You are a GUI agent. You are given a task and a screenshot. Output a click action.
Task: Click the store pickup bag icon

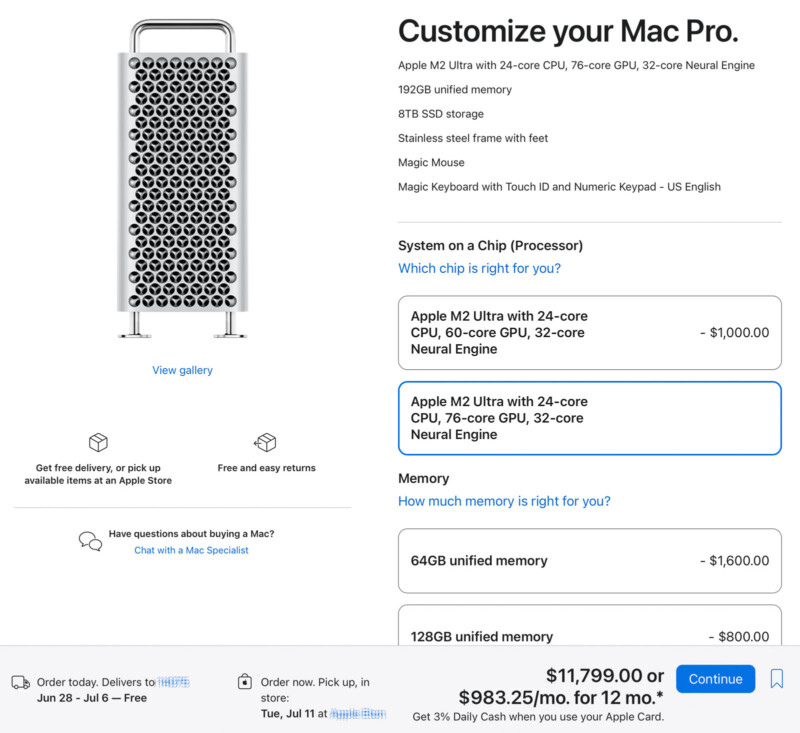(245, 681)
